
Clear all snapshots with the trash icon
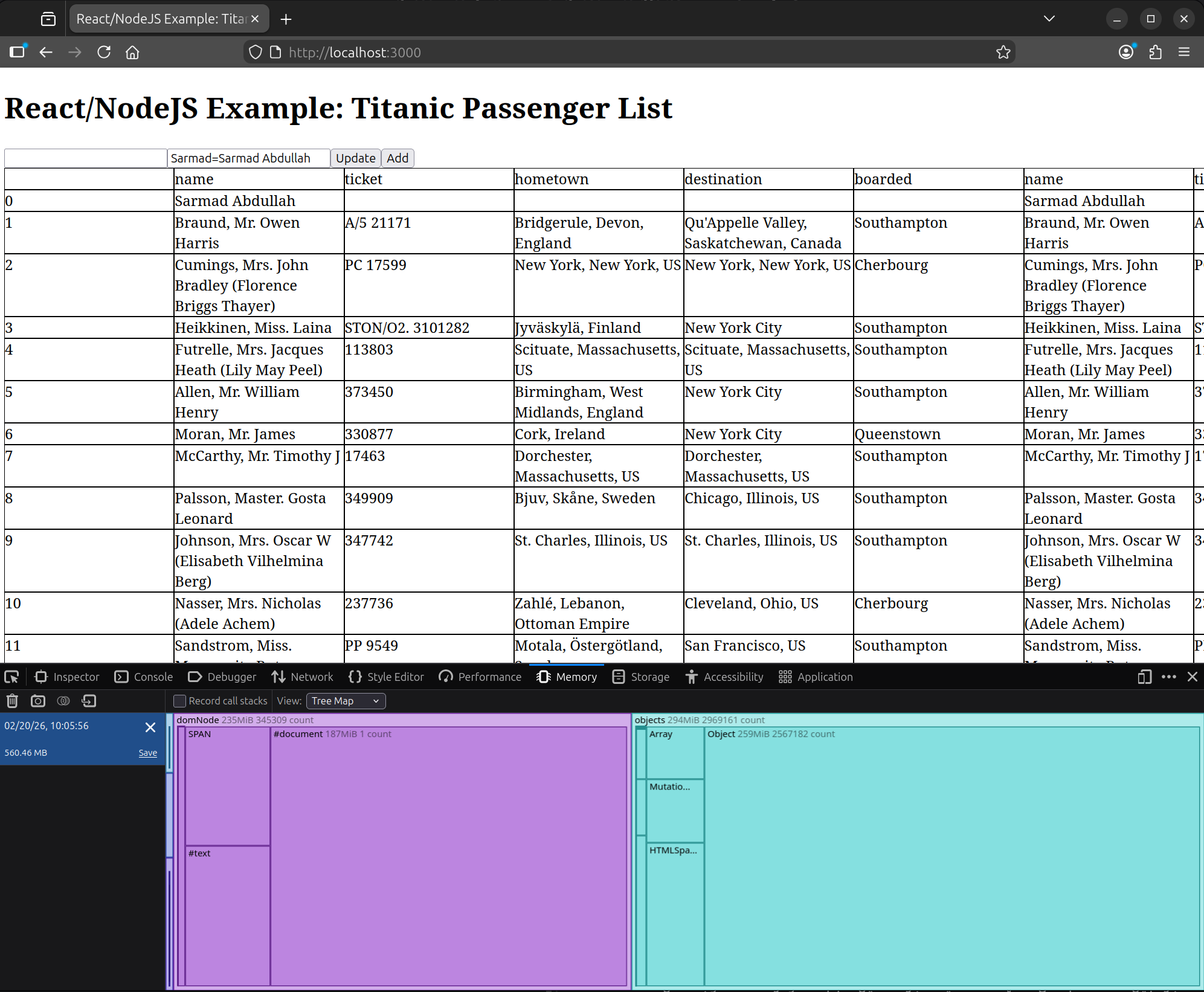[x=12, y=701]
